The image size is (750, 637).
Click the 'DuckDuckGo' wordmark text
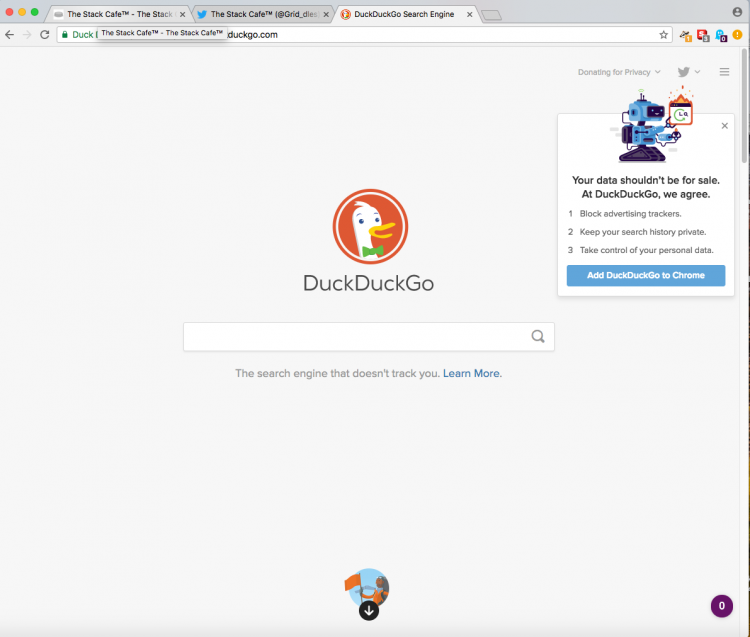point(369,283)
